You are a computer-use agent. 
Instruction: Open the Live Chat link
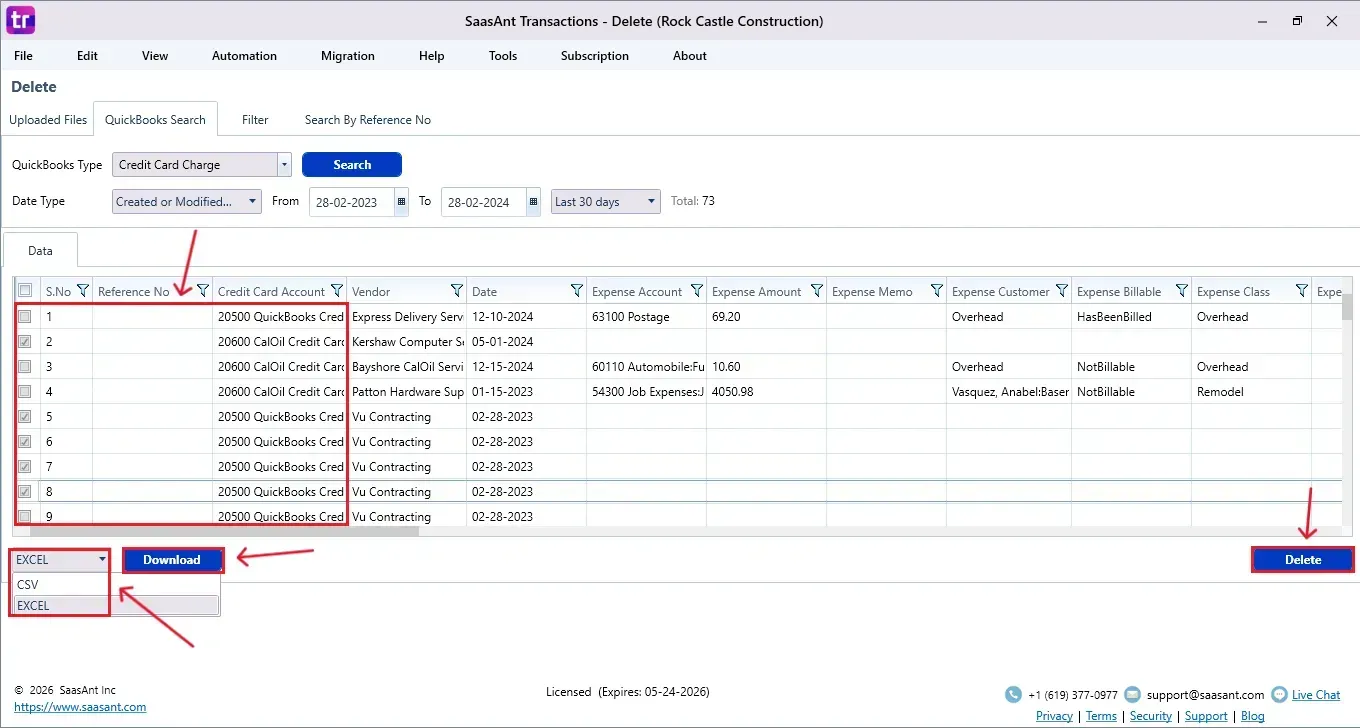[x=1316, y=695]
